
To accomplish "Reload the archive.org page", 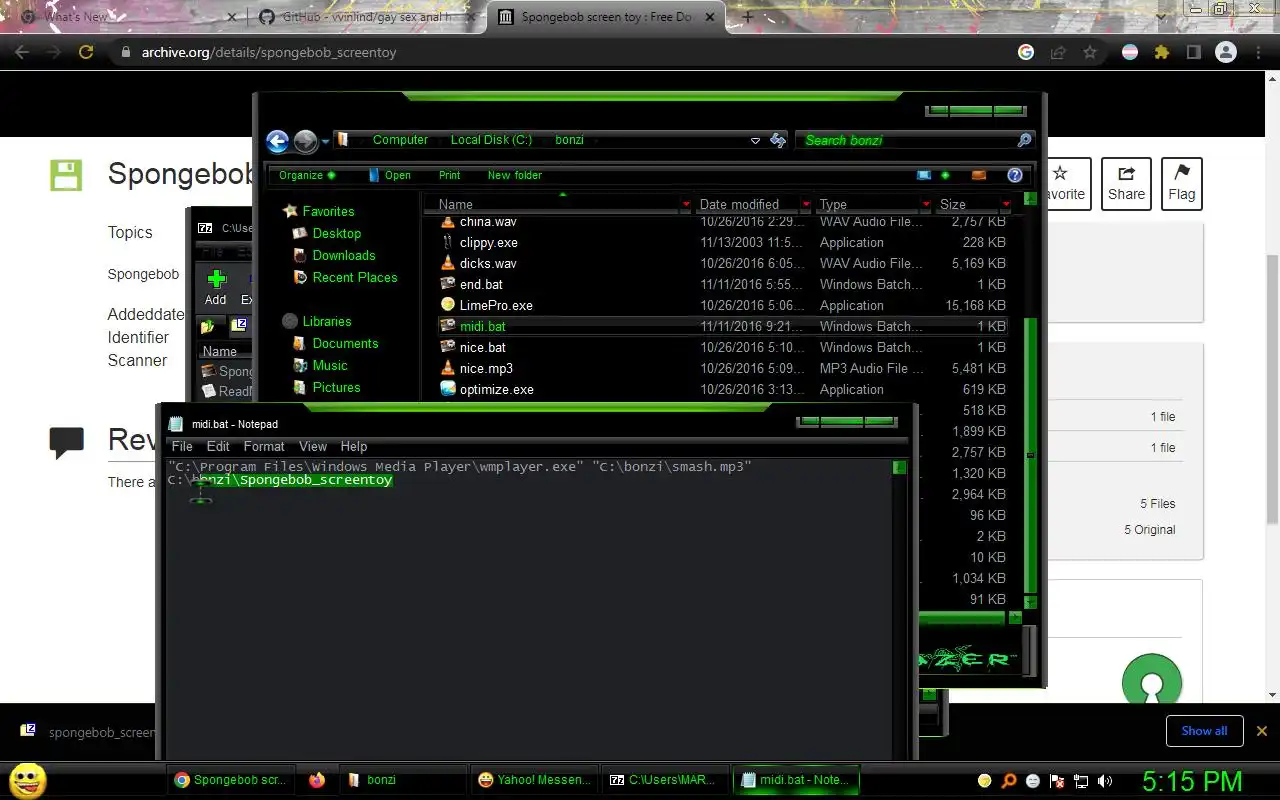I will [x=86, y=52].
